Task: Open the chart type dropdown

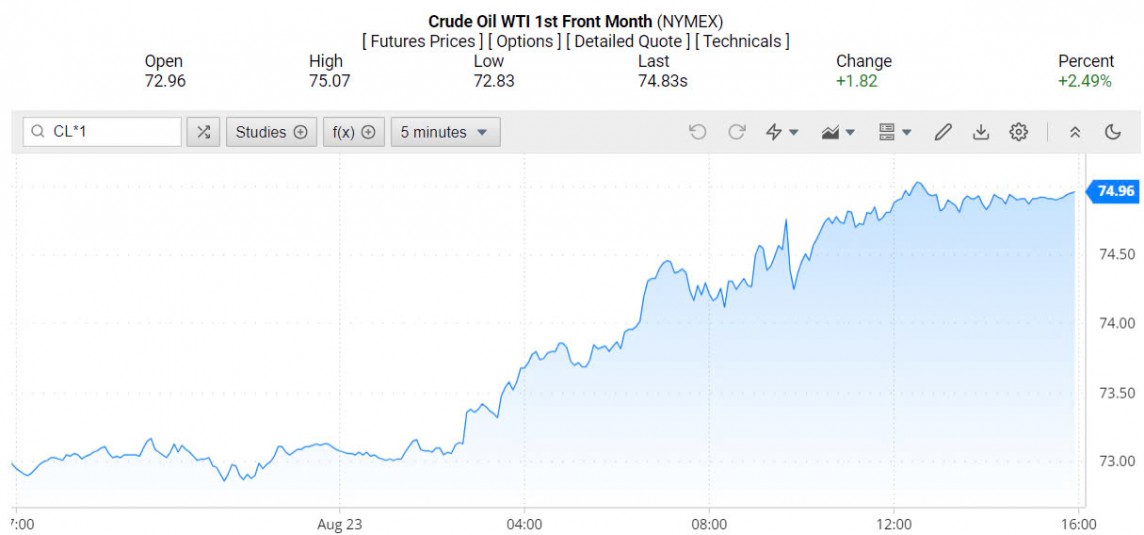Action: [x=838, y=132]
